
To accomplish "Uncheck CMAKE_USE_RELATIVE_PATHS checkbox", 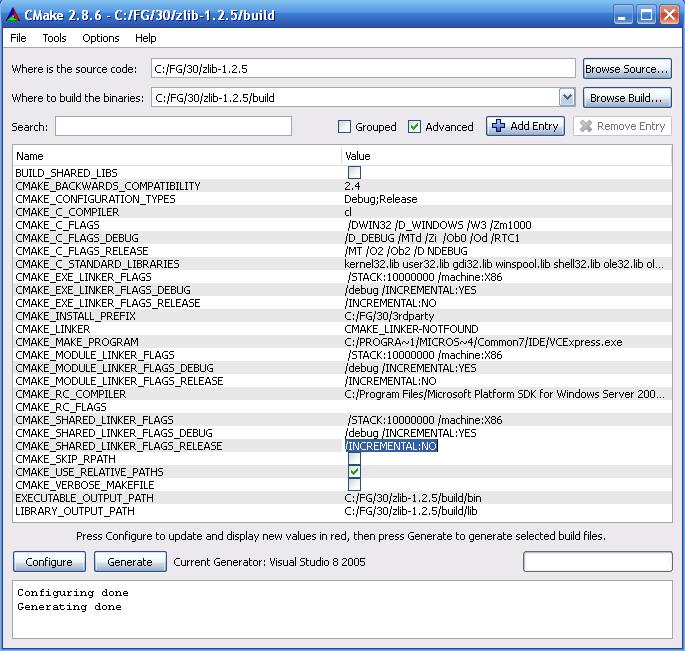I will pyautogui.click(x=354, y=472).
